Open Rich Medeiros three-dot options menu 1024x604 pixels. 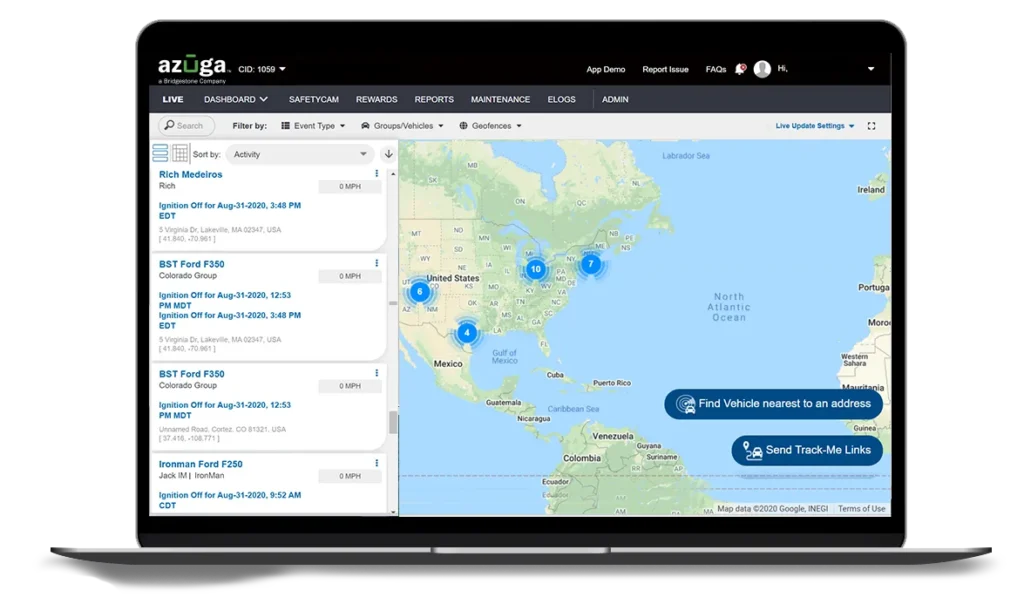coord(376,174)
